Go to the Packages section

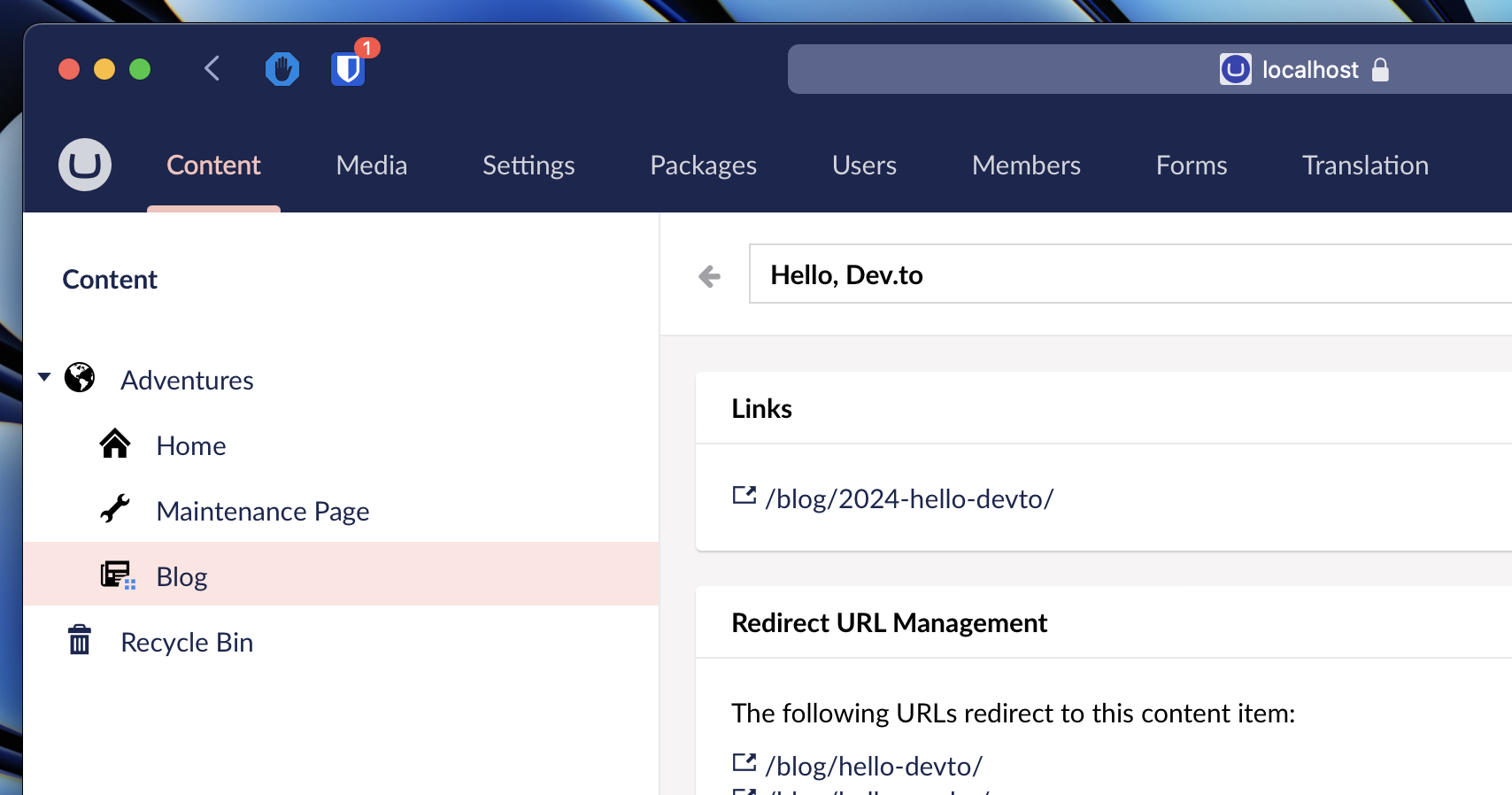tap(703, 166)
